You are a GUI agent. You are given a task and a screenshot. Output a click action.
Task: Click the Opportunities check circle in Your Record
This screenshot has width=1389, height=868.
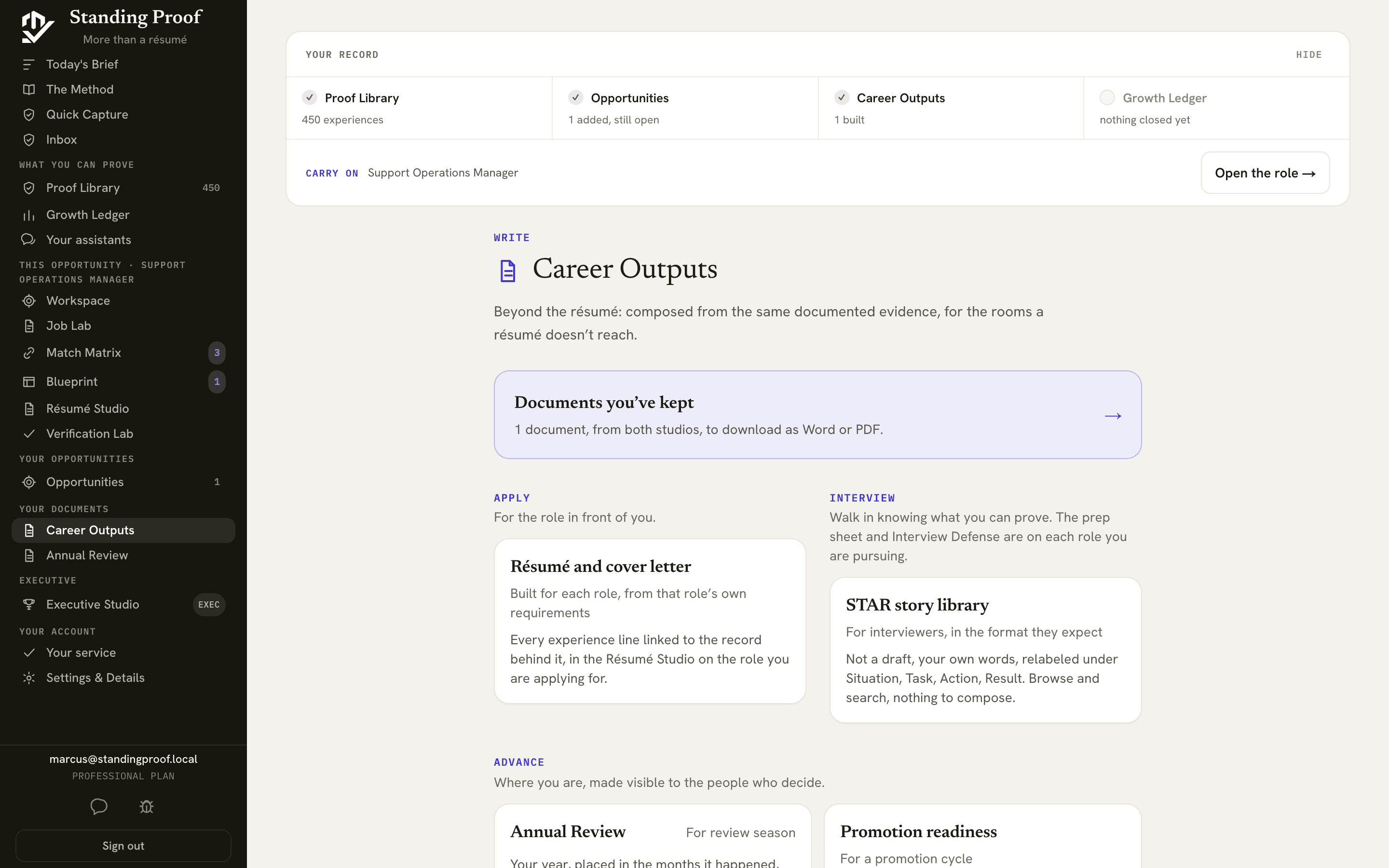[x=576, y=97]
